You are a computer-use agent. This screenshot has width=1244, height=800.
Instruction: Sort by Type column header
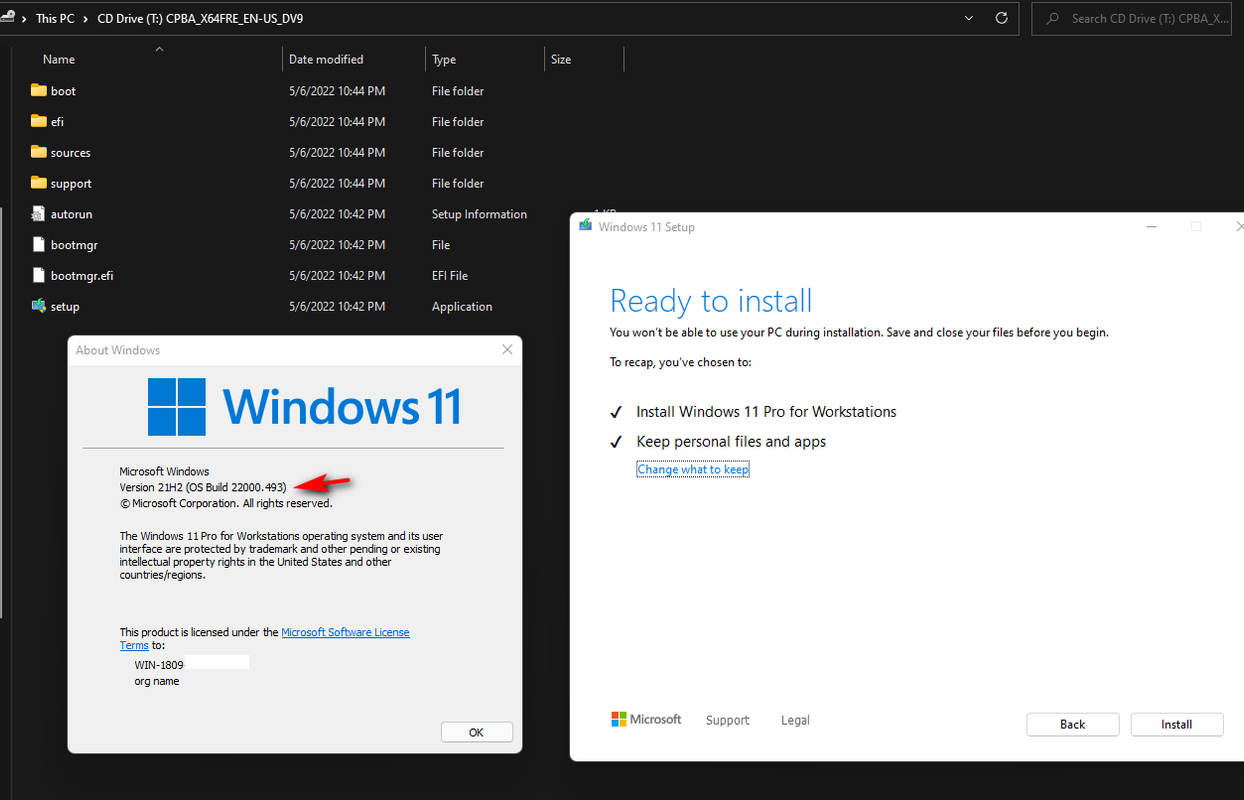pos(444,59)
